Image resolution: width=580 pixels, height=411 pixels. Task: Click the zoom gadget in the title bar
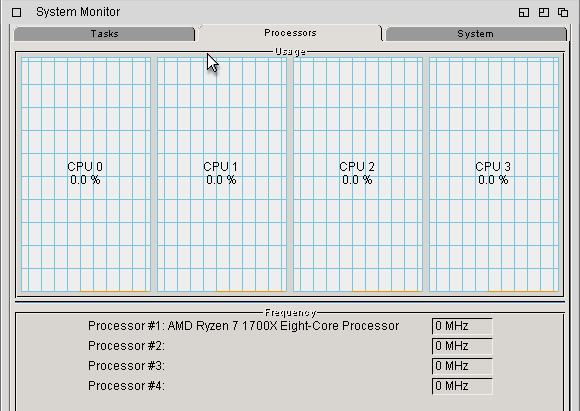544,12
